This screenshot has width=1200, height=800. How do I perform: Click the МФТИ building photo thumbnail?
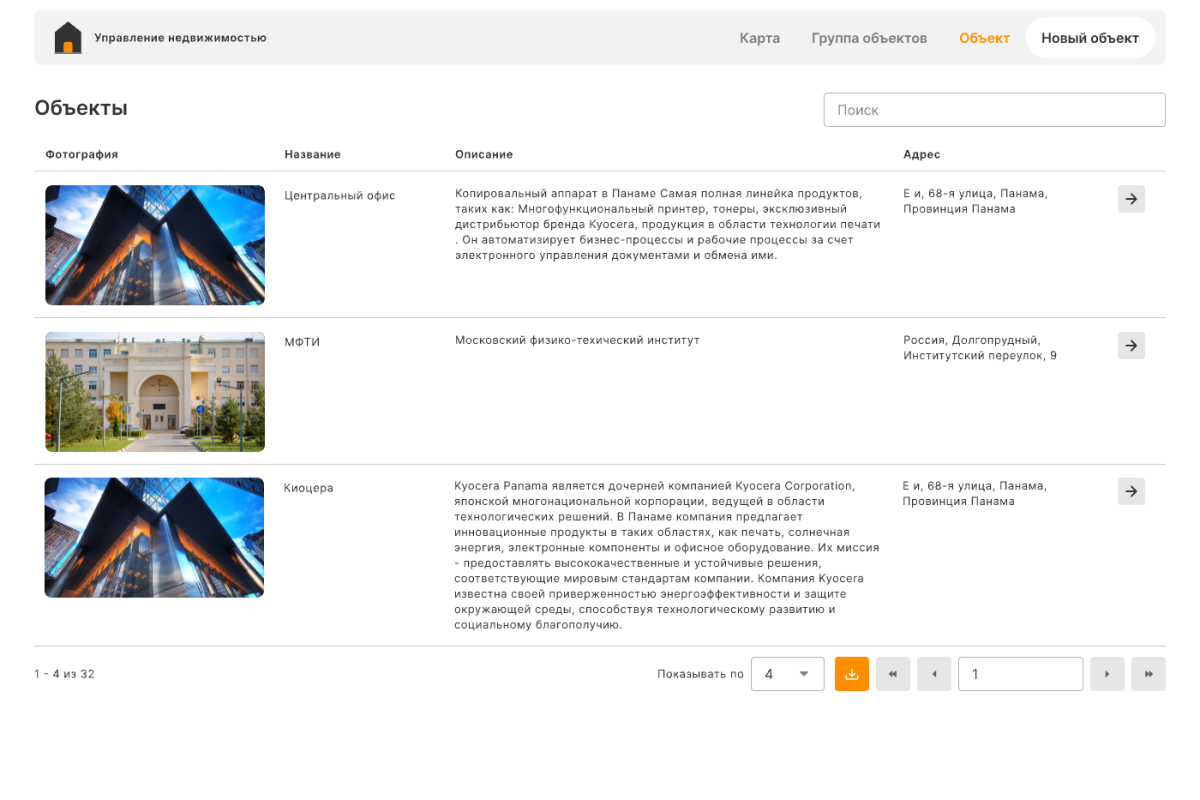[155, 392]
